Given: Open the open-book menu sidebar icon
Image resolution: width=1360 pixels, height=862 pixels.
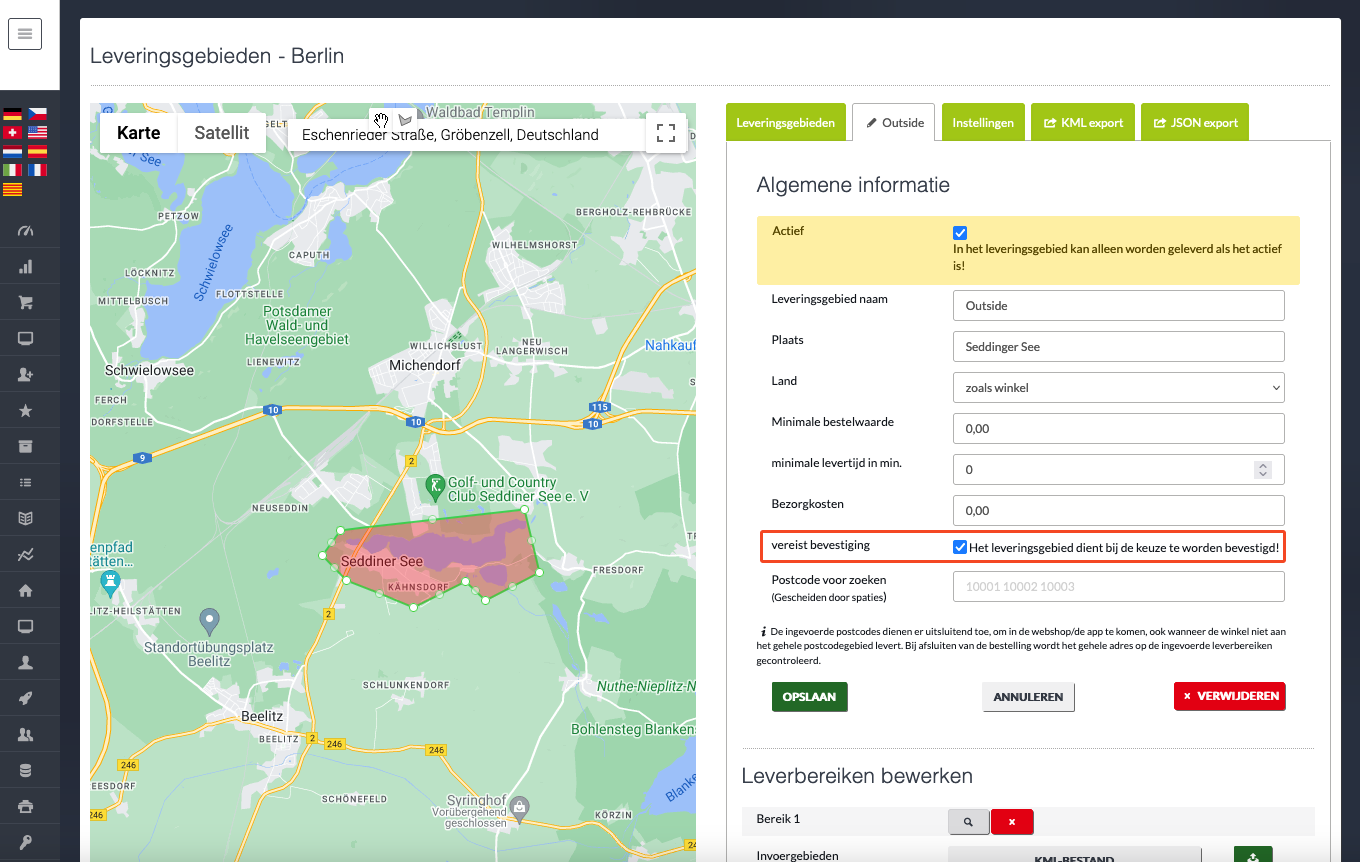Looking at the screenshot, I should click(26, 519).
